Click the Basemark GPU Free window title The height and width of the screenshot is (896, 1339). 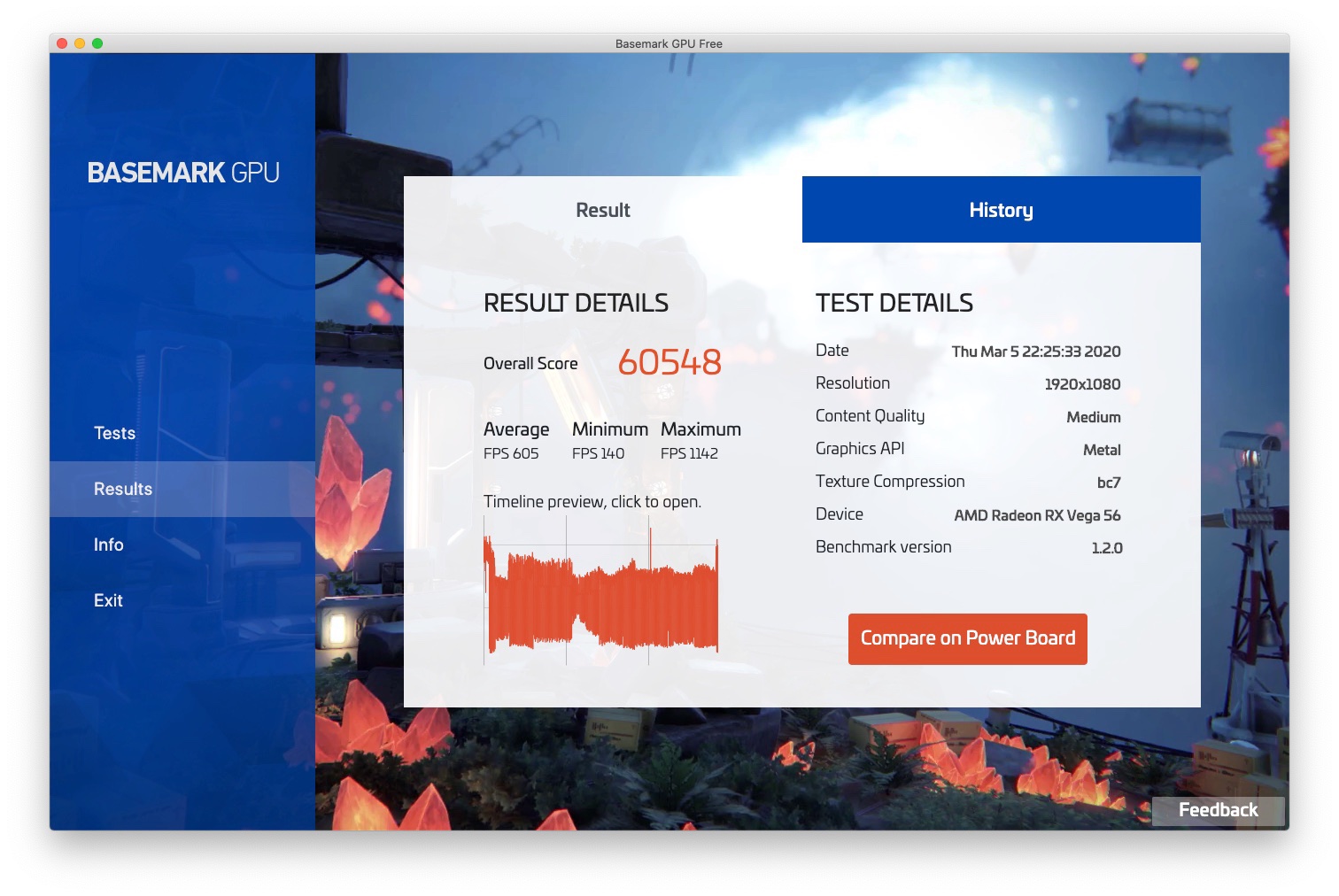coord(669,43)
